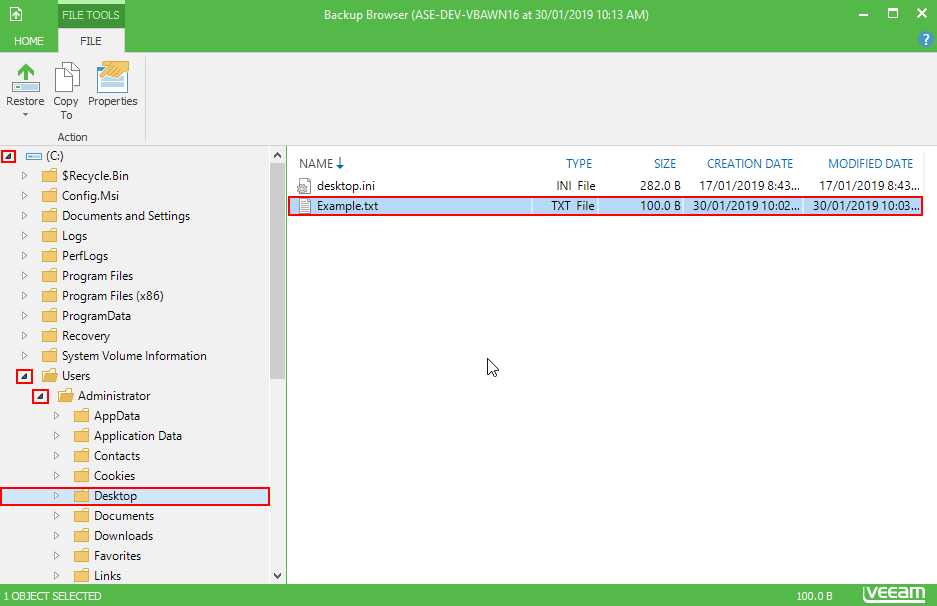Click the C: drive icon
937x606 pixels.
coord(33,156)
